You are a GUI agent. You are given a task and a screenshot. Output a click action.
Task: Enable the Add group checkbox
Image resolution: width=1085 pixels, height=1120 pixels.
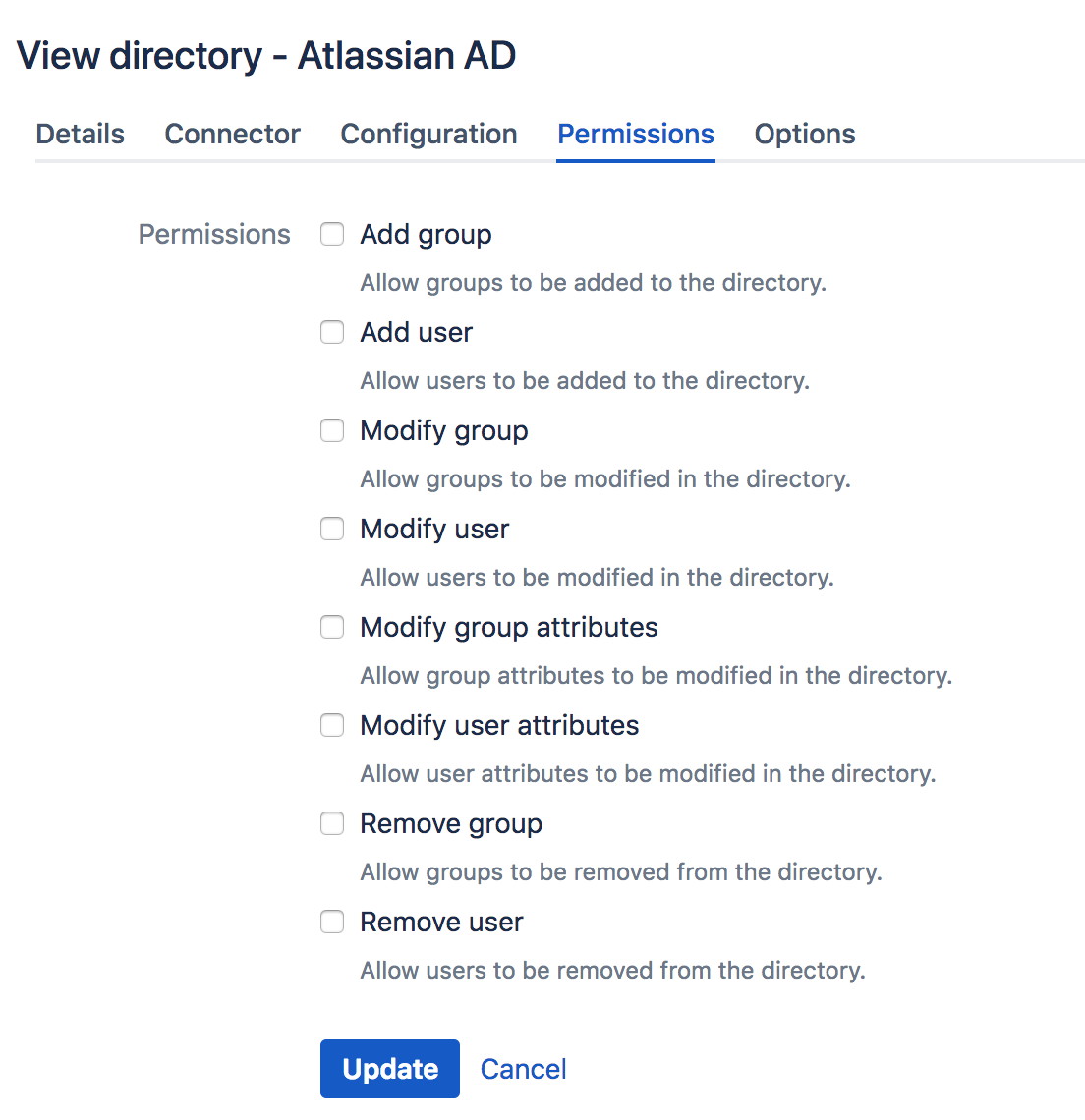click(332, 234)
